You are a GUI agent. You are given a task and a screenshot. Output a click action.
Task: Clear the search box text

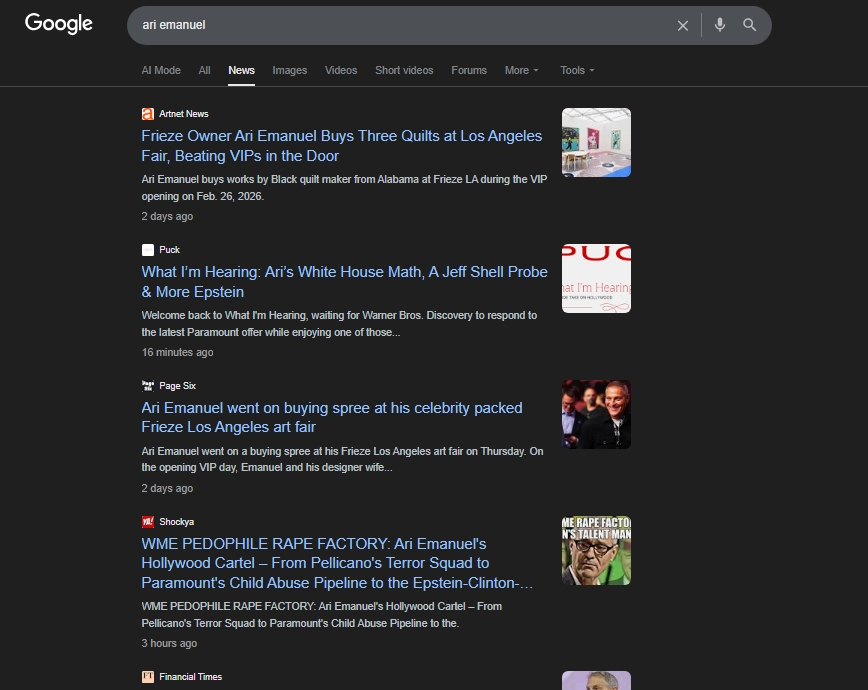[683, 26]
